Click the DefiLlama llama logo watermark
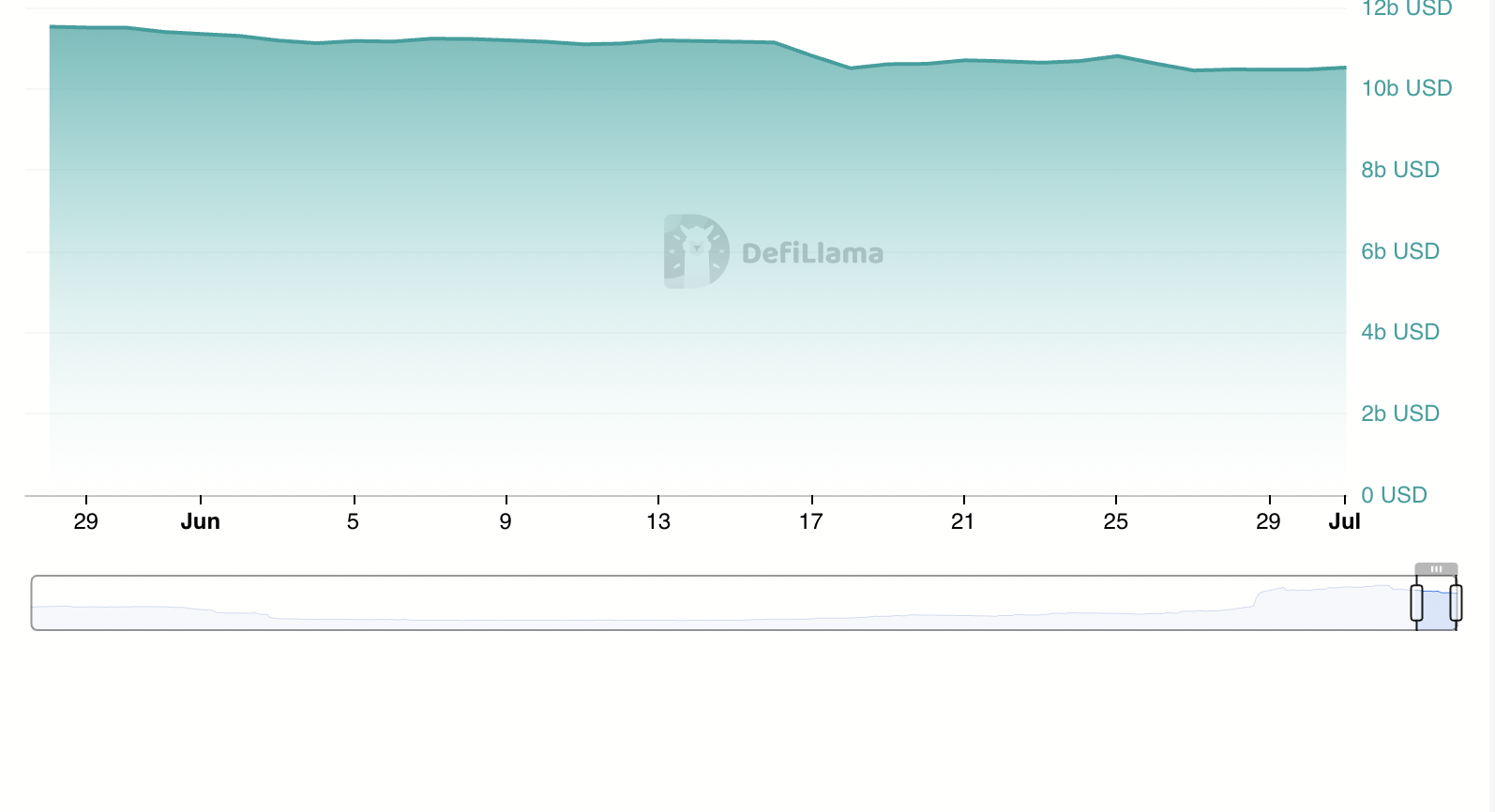 [x=694, y=250]
